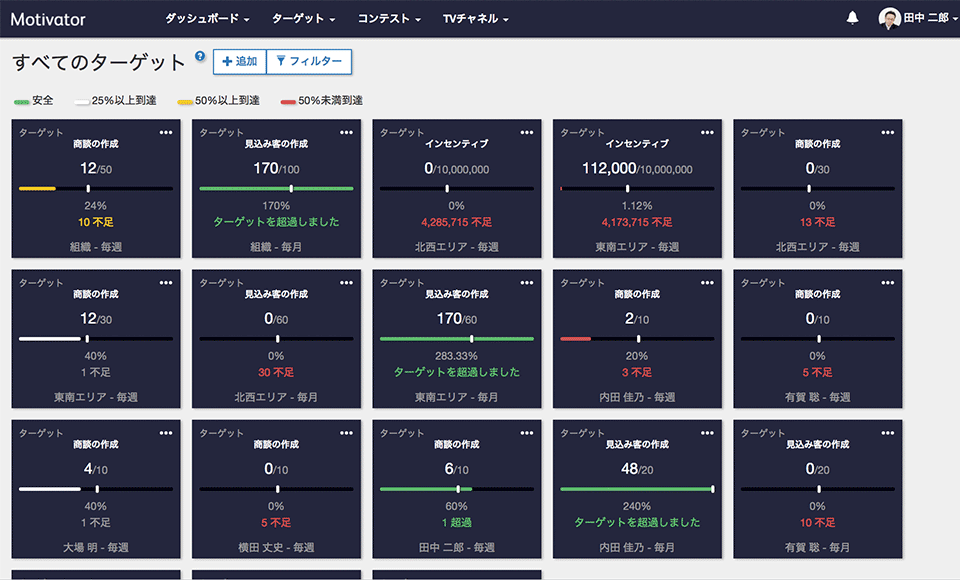960x580 pixels.
Task: Open options menu on 大場 明 card
Action: click(x=166, y=433)
